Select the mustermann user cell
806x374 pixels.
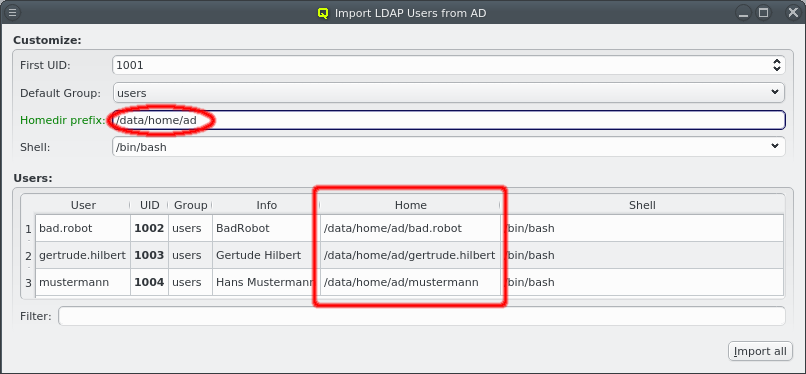point(83,282)
